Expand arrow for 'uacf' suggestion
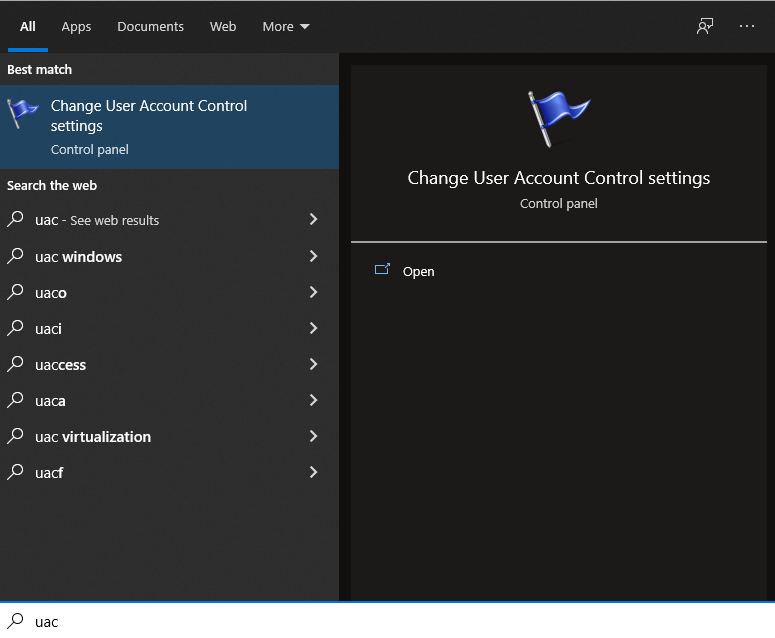 313,472
